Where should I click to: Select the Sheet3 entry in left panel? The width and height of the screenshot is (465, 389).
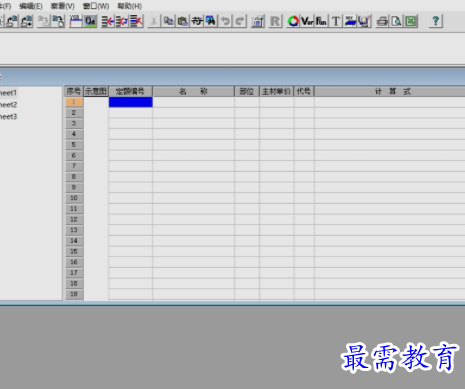click(x=8, y=117)
